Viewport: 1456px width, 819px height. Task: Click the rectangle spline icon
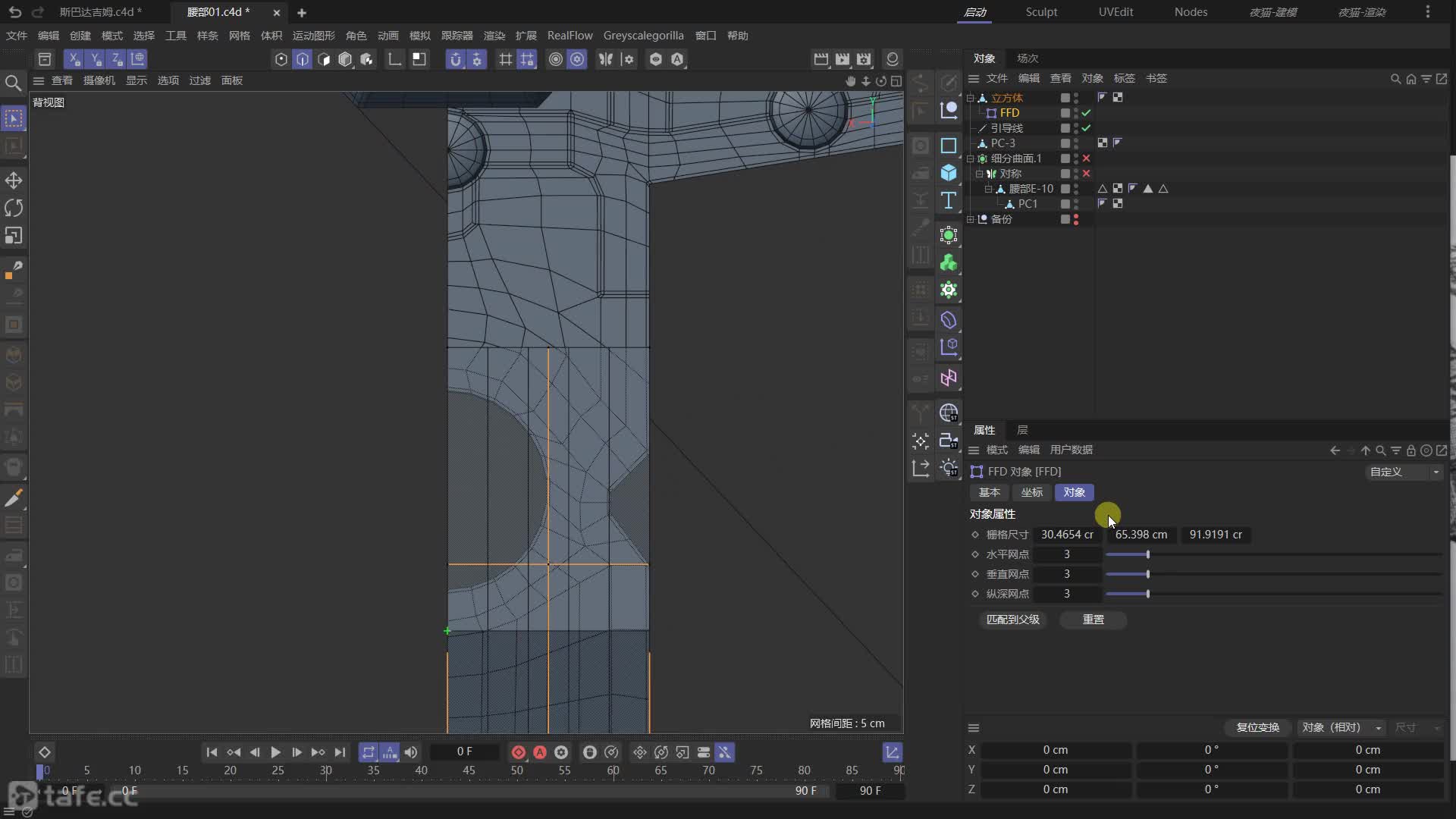tap(949, 146)
